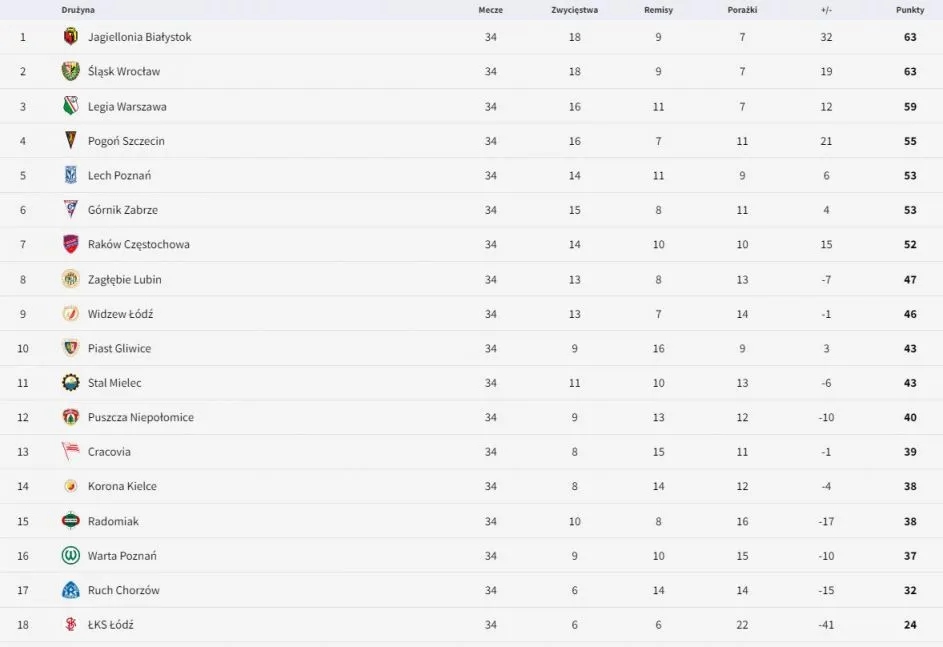Click the Jagiellonia Białystok club crest
Screen dimensions: 943x647
pos(70,37)
